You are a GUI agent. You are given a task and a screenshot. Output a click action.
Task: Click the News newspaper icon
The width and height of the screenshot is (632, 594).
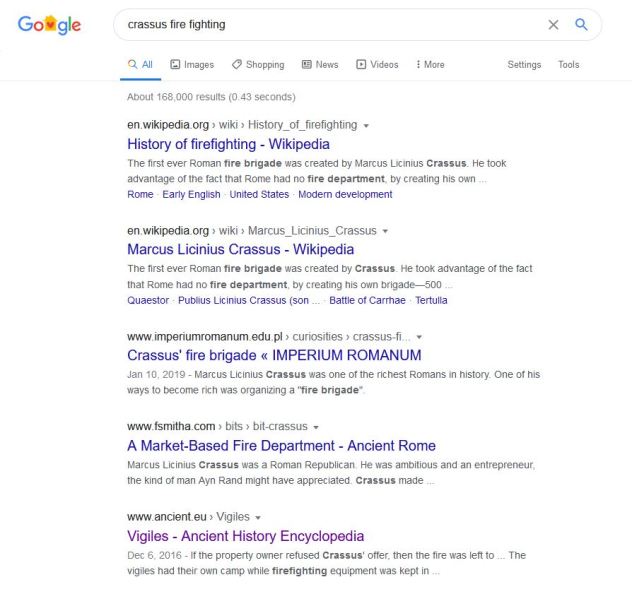[307, 64]
